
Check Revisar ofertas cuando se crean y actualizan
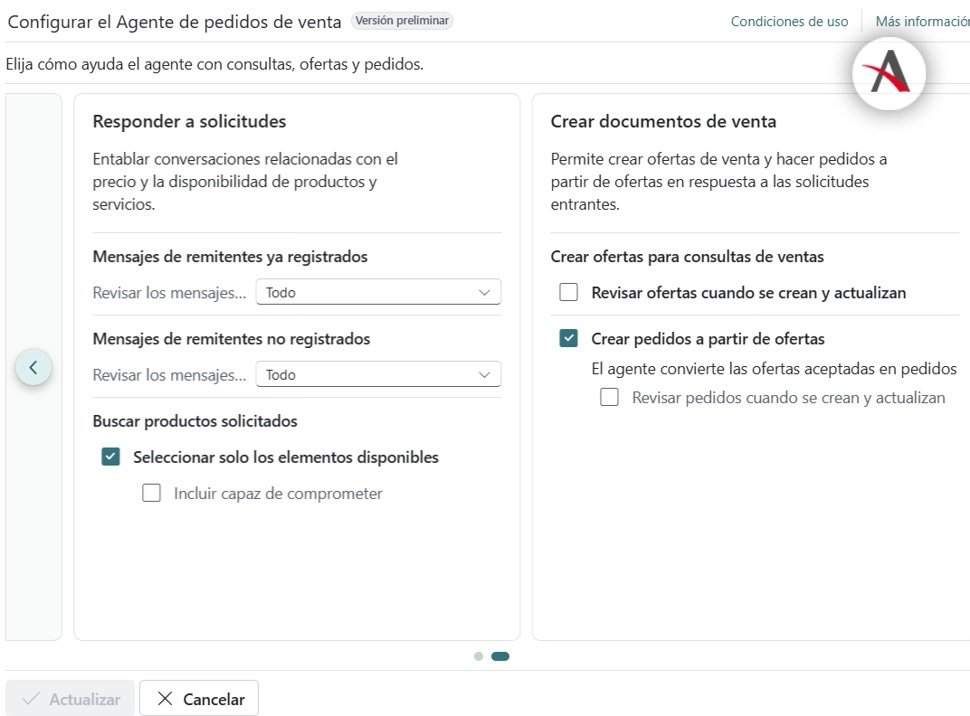[x=569, y=293]
